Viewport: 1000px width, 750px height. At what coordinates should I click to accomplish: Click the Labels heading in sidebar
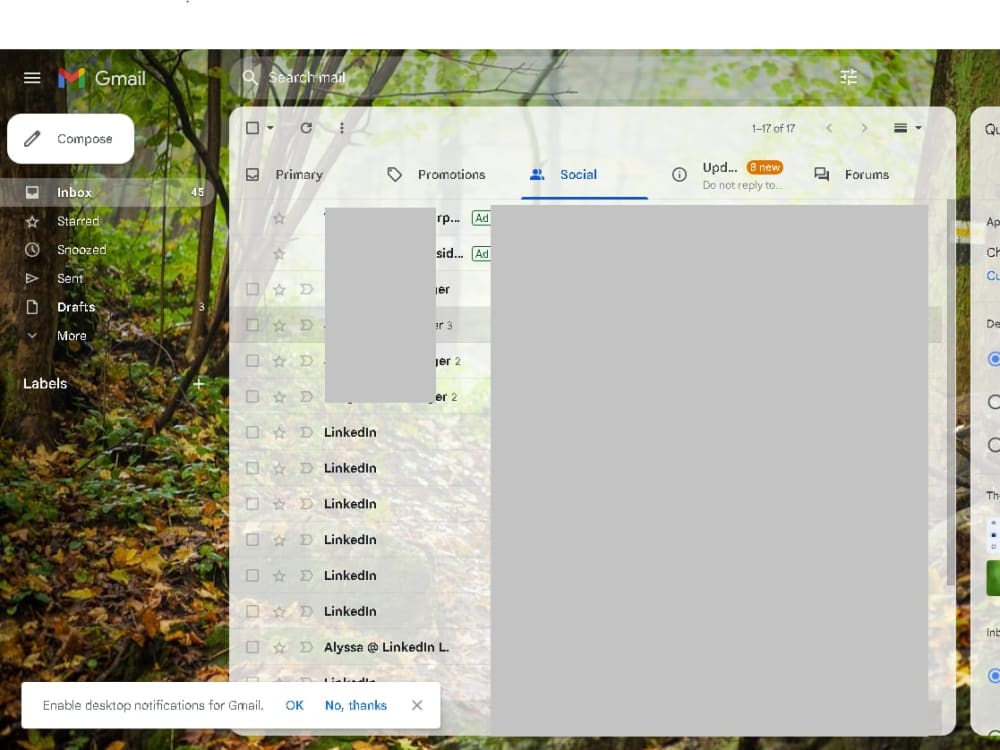pyautogui.click(x=45, y=384)
